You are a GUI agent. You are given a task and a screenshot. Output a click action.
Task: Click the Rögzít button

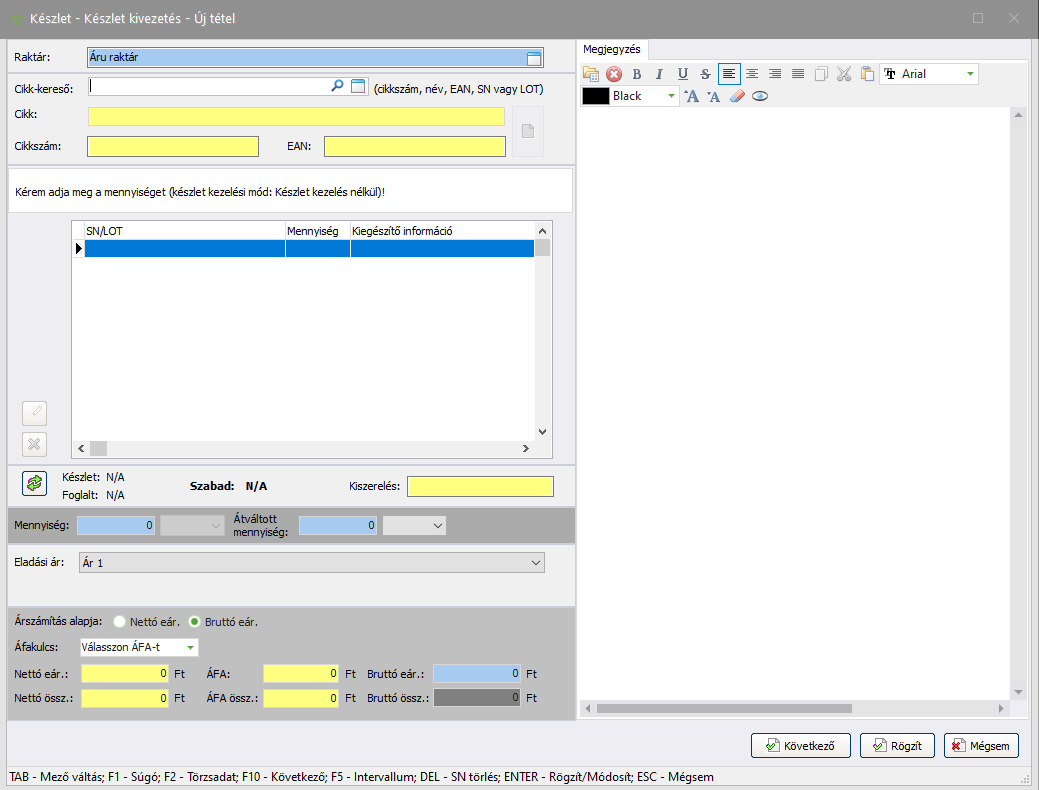[896, 746]
